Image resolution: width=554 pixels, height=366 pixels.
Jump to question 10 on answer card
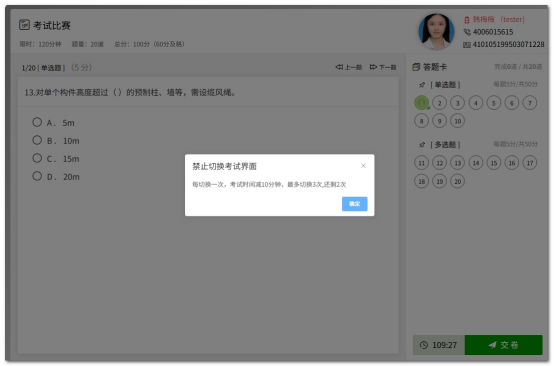click(x=458, y=121)
